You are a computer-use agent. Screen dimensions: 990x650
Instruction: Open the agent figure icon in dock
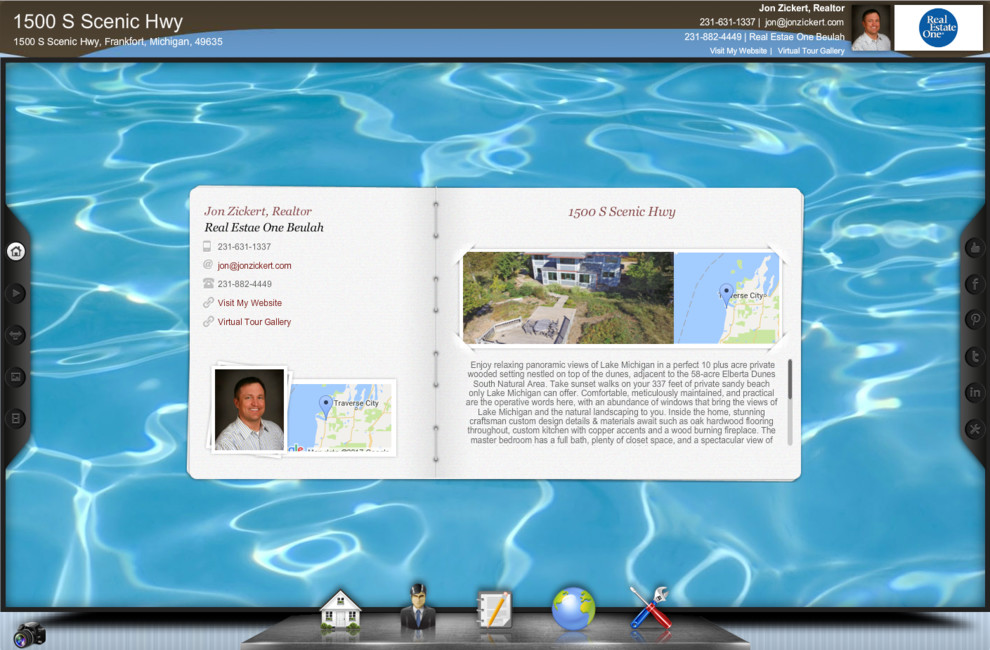coord(417,607)
